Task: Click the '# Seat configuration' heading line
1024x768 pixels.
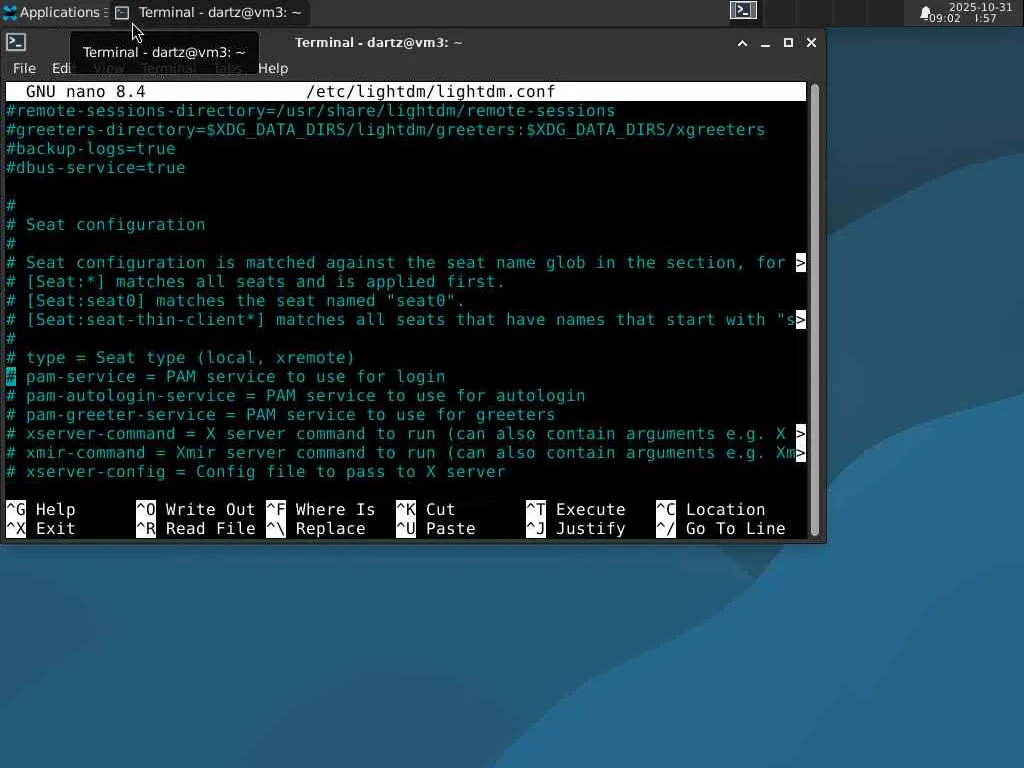Action: point(106,225)
